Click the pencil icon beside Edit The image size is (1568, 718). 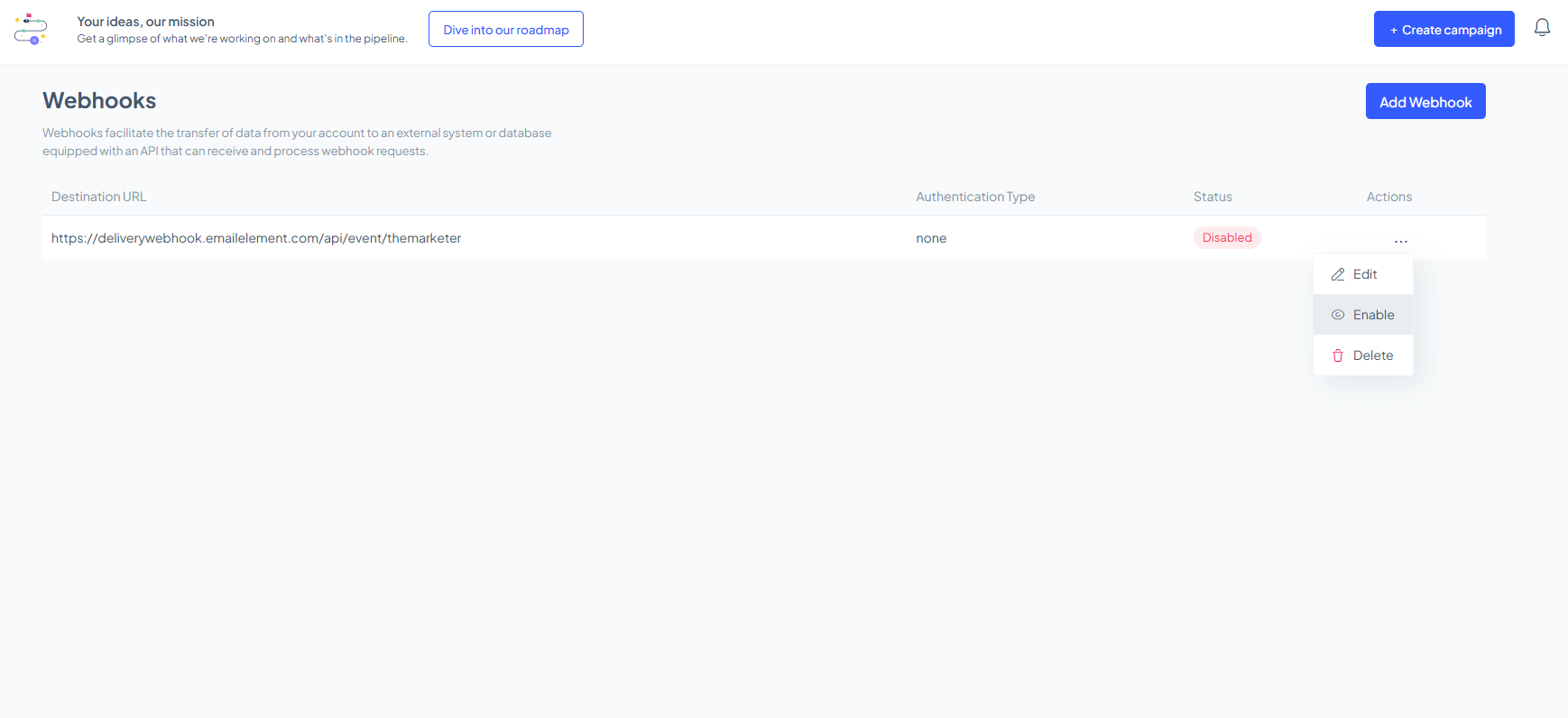[x=1338, y=274]
